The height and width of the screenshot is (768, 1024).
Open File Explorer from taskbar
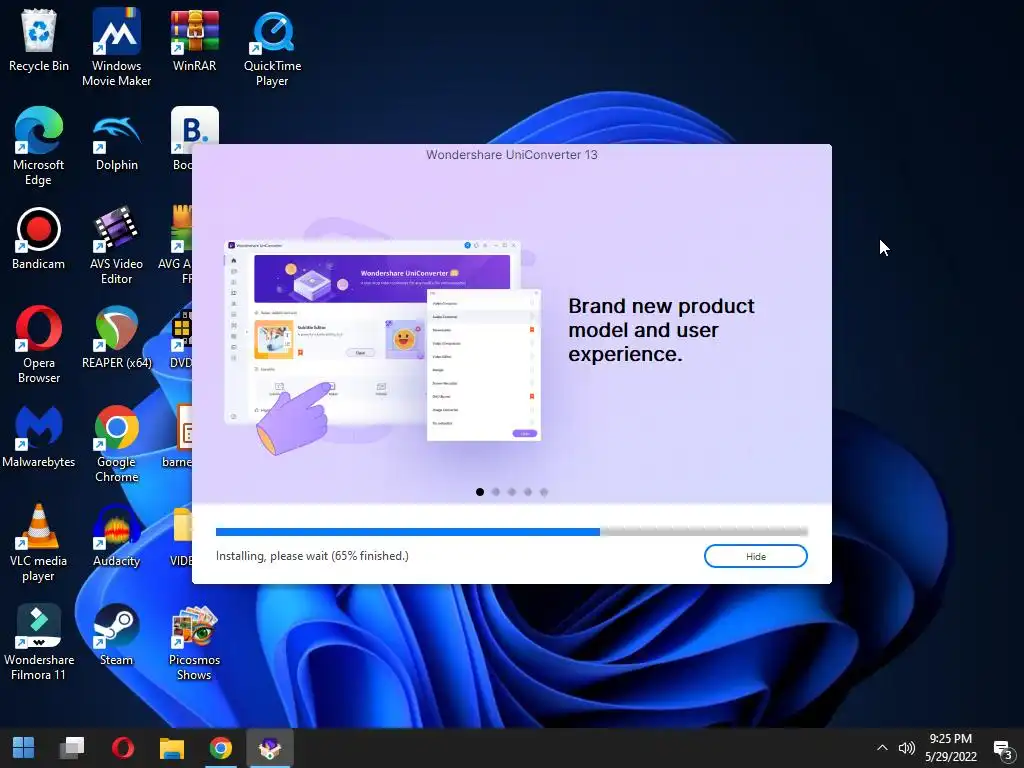click(x=172, y=748)
